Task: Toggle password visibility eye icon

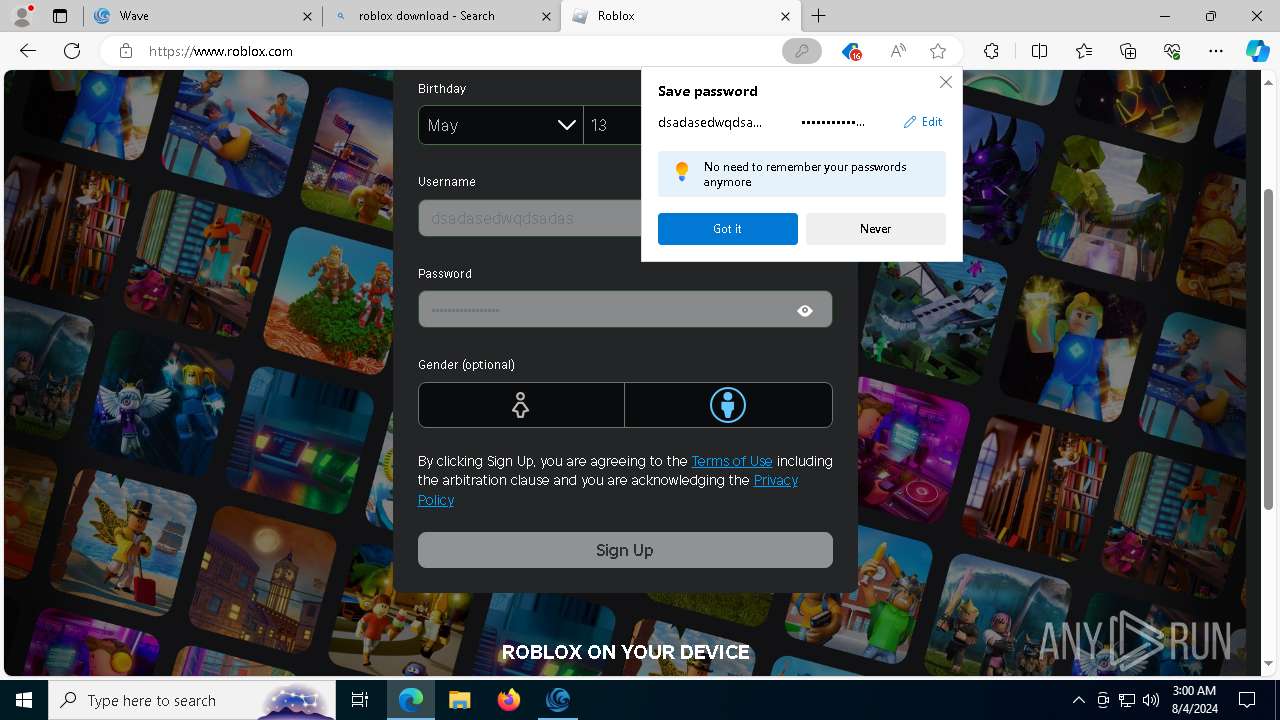Action: 805,311
